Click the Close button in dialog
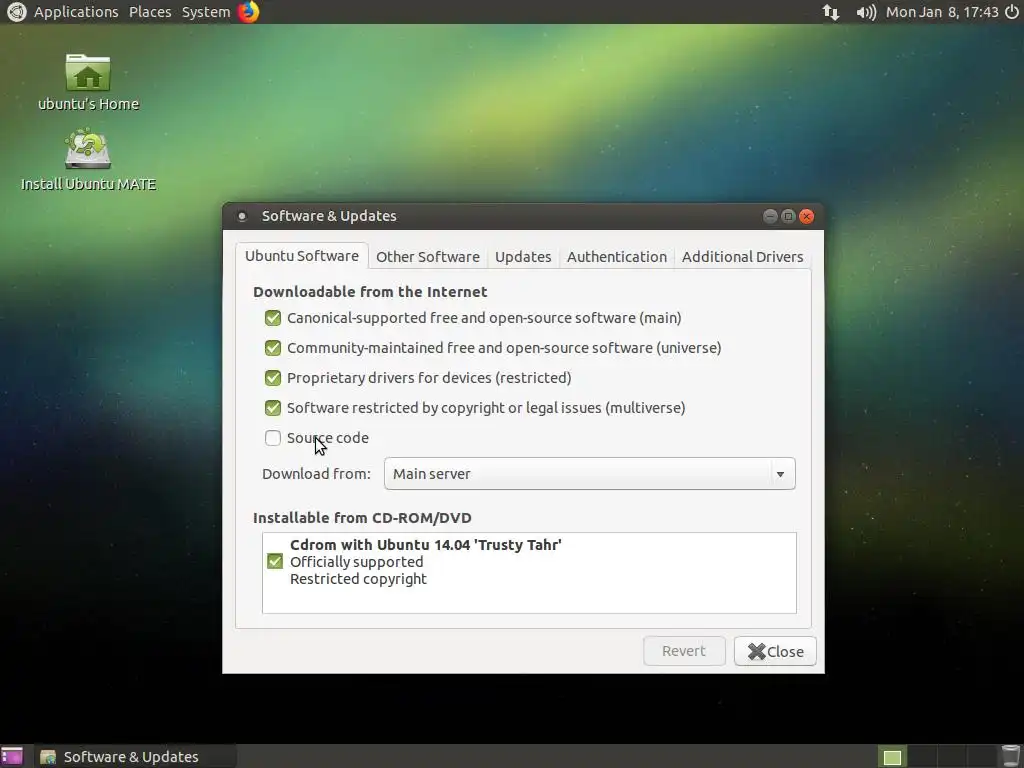Viewport: 1024px width, 768px height. pyautogui.click(x=775, y=651)
